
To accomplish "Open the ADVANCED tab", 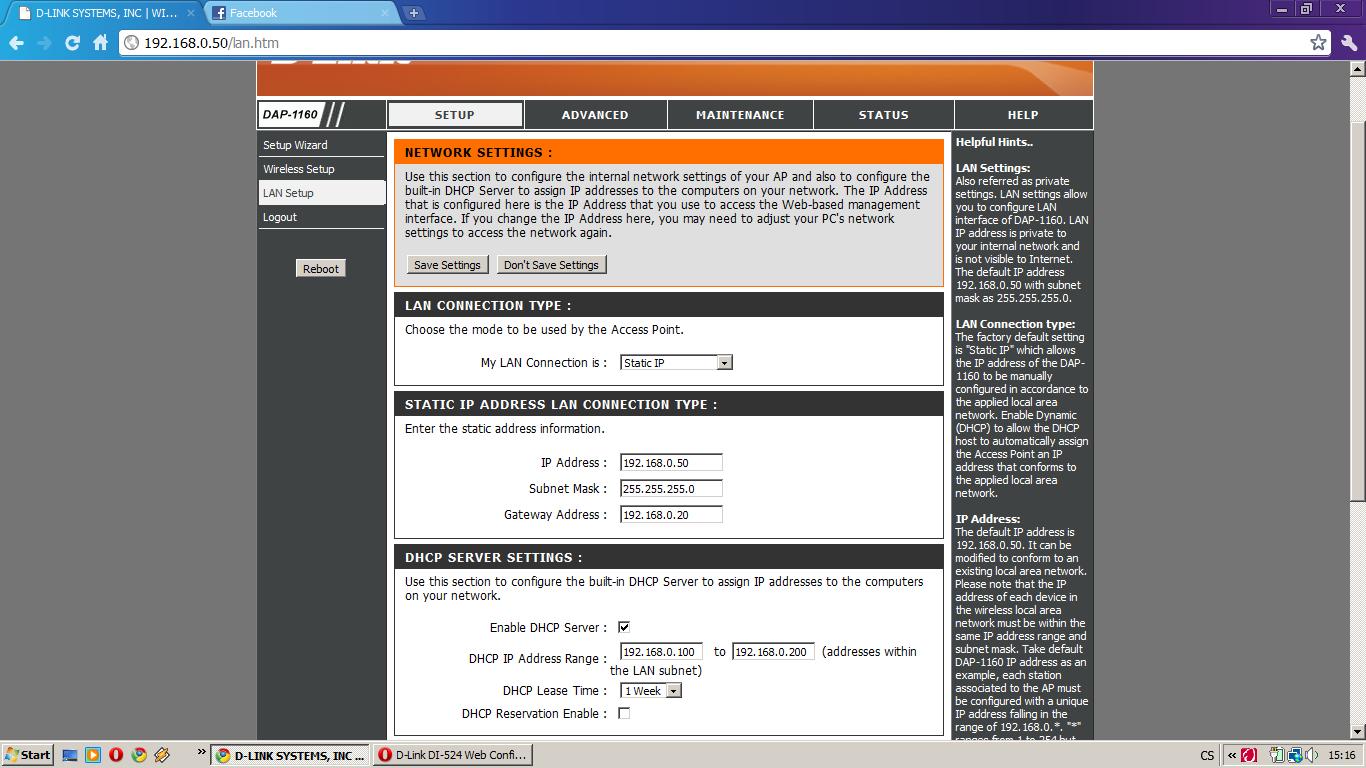I will (x=595, y=115).
